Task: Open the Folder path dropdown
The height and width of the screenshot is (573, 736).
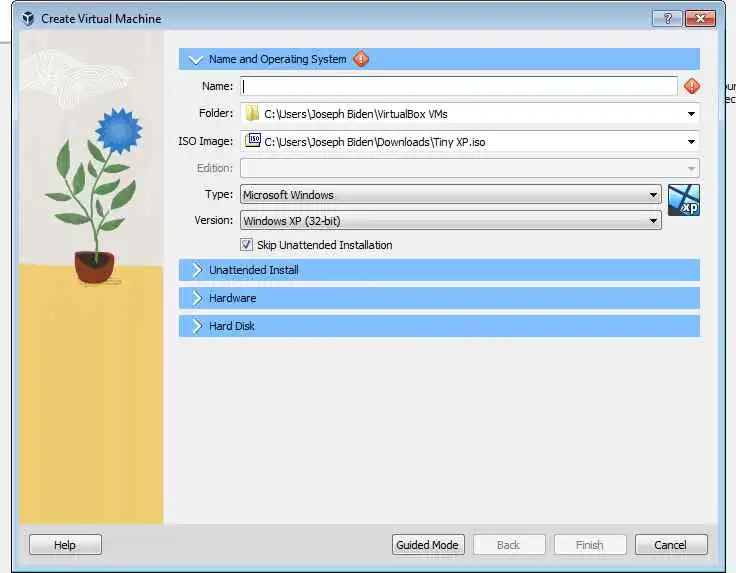Action: 691,114
